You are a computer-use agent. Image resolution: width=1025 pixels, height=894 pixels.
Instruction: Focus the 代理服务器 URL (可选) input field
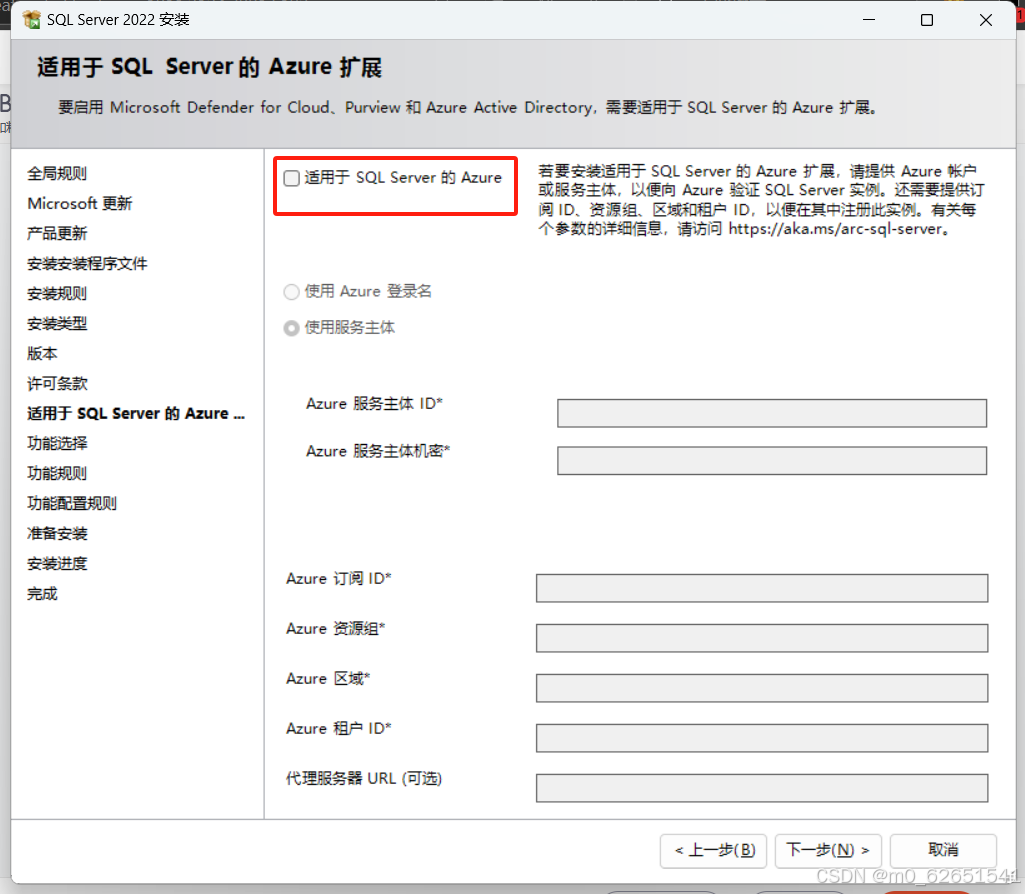click(762, 788)
